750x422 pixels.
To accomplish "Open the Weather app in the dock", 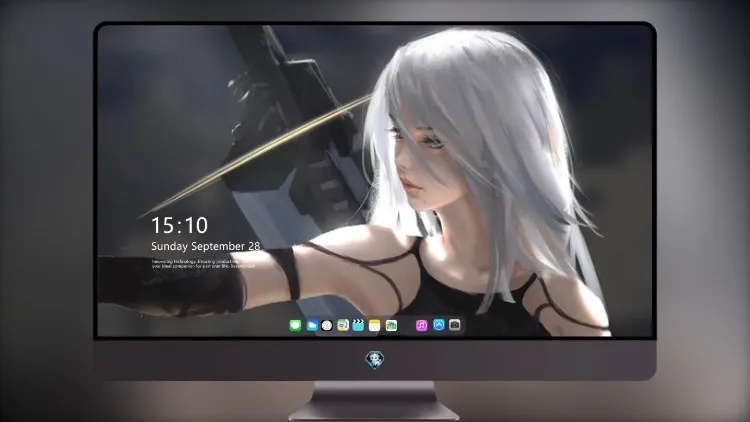I will click(x=311, y=325).
